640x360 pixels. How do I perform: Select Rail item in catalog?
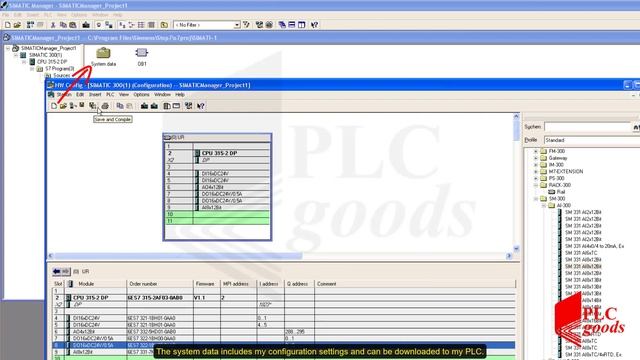coord(561,192)
